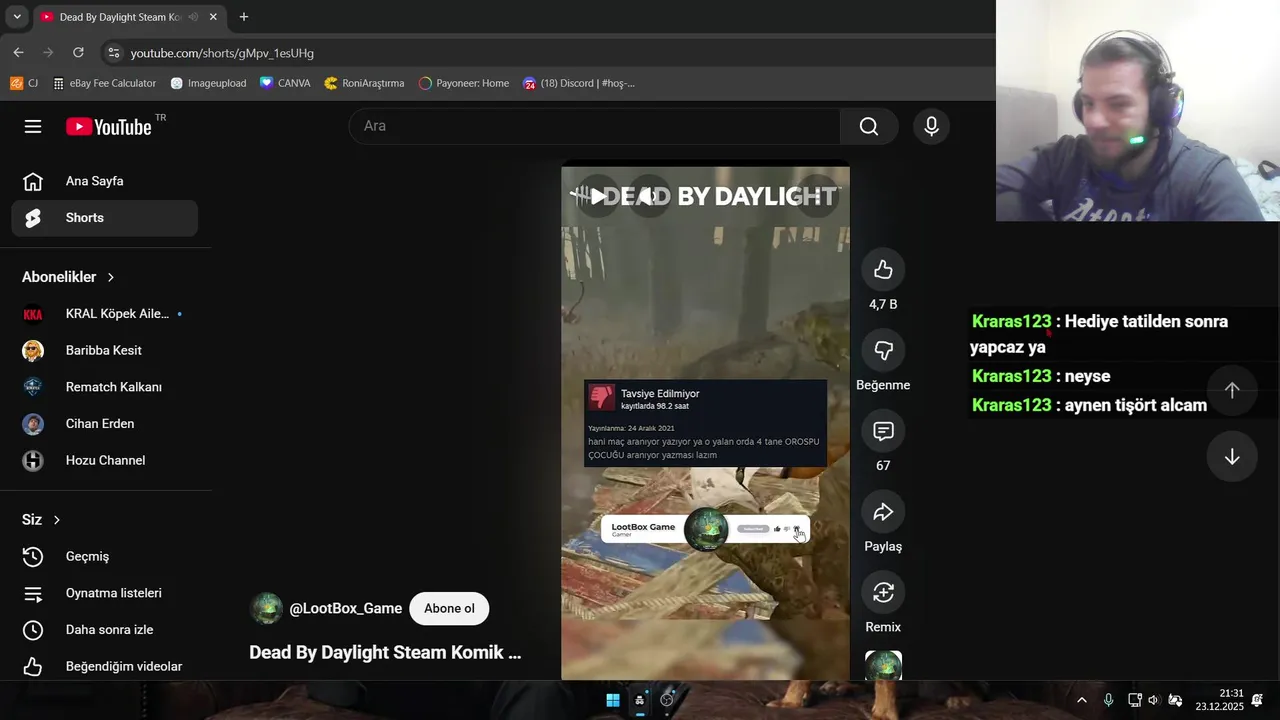
Task: Open the YouTube hamburger guide menu
Action: click(33, 126)
